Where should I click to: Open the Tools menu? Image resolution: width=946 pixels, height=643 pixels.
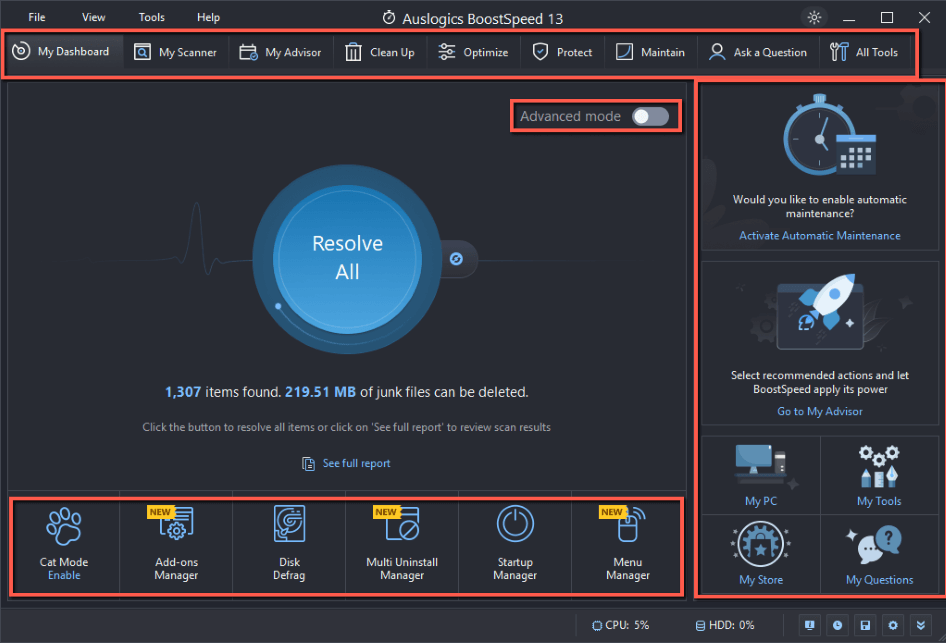(x=151, y=17)
